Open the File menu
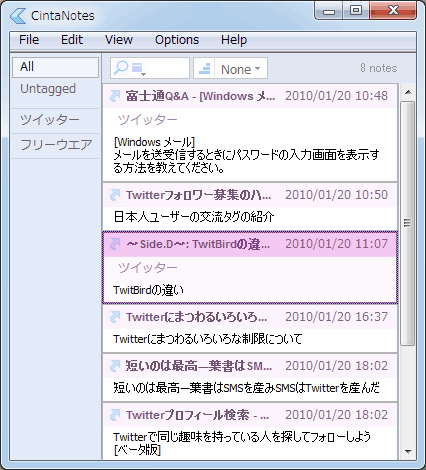This screenshot has width=426, height=470. tap(29, 40)
